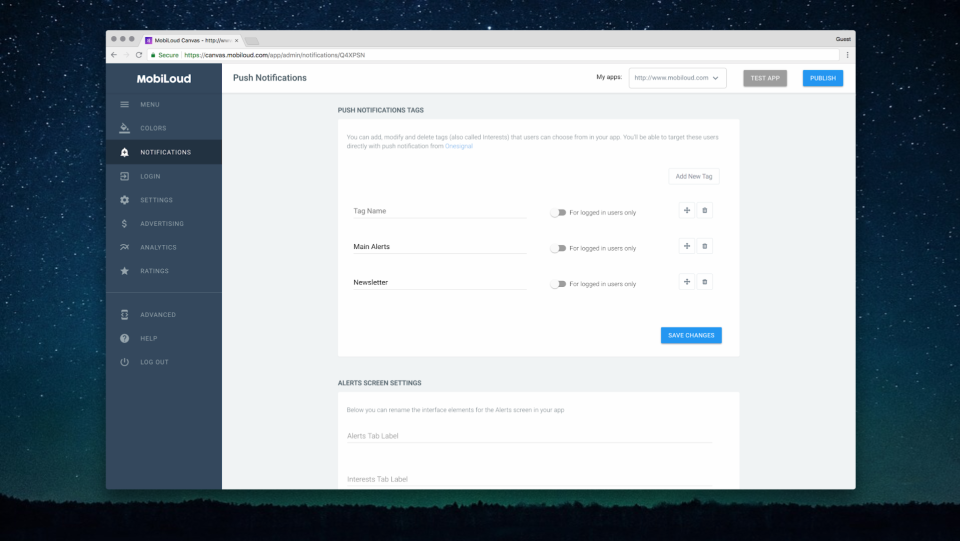Click move handle icon for Main Alerts tag
960x541 pixels.
point(687,246)
